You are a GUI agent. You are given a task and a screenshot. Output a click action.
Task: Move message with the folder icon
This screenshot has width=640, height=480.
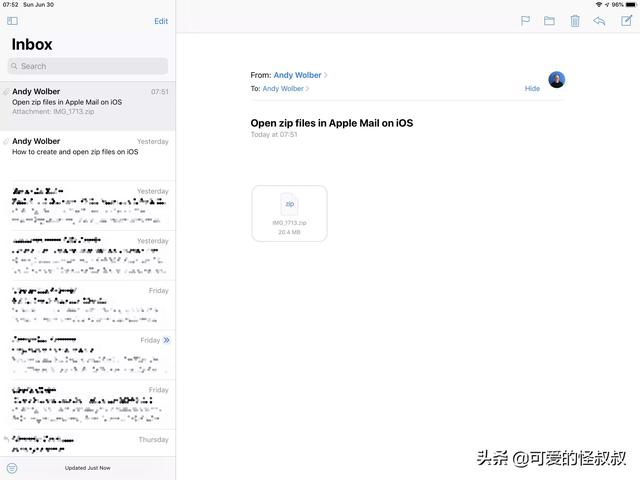pos(549,21)
